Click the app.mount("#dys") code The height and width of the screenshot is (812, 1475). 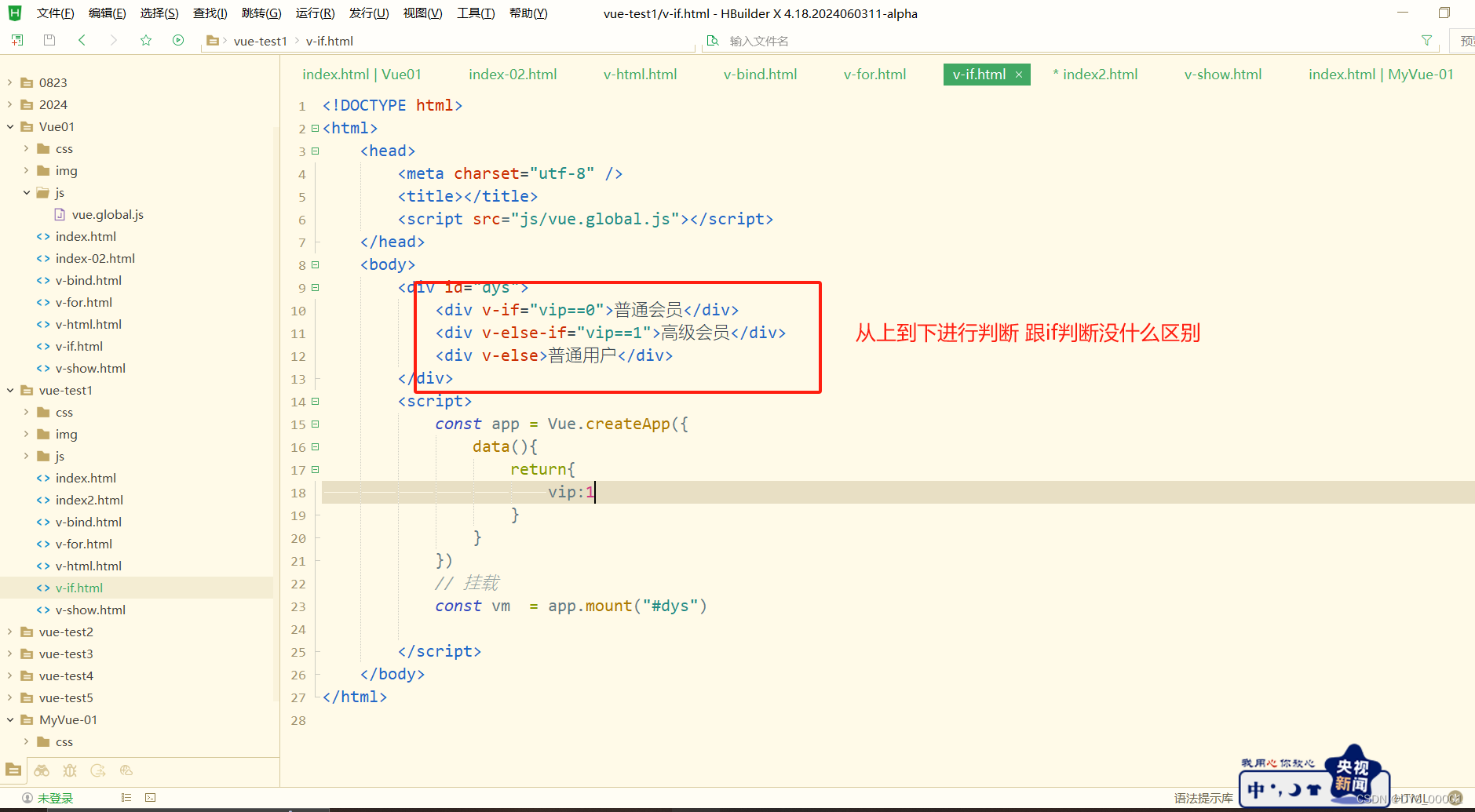pyautogui.click(x=627, y=606)
